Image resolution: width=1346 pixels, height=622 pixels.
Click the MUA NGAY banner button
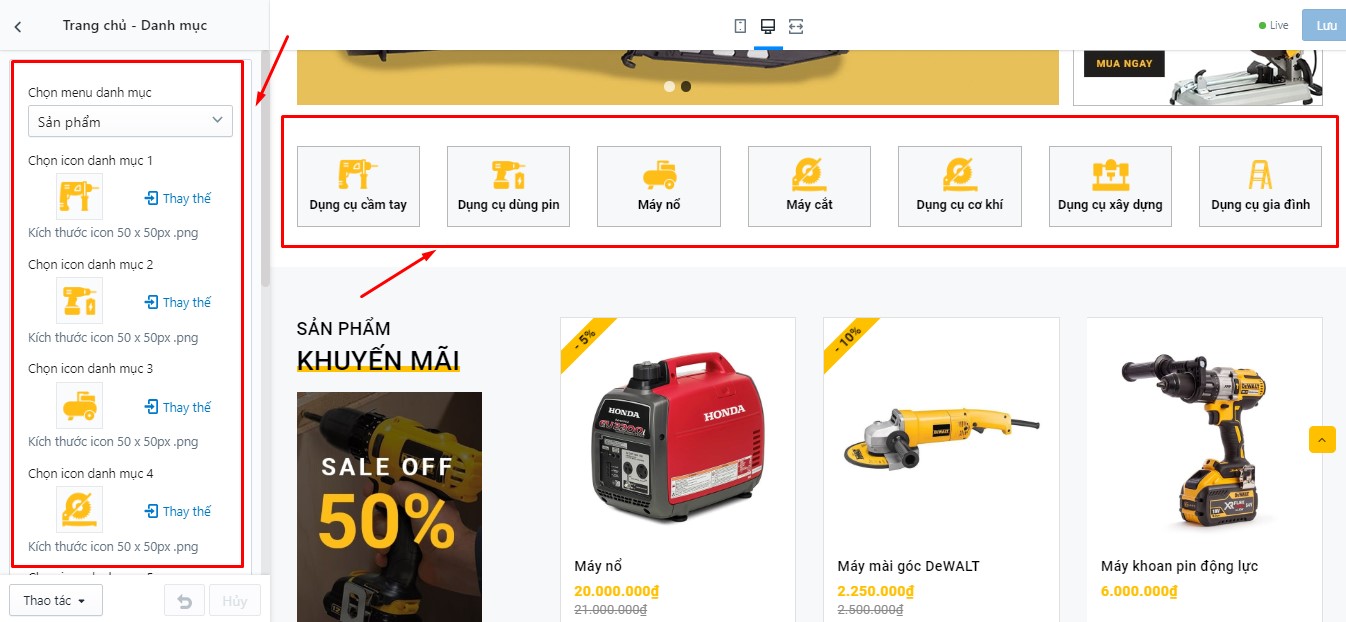tap(1124, 63)
